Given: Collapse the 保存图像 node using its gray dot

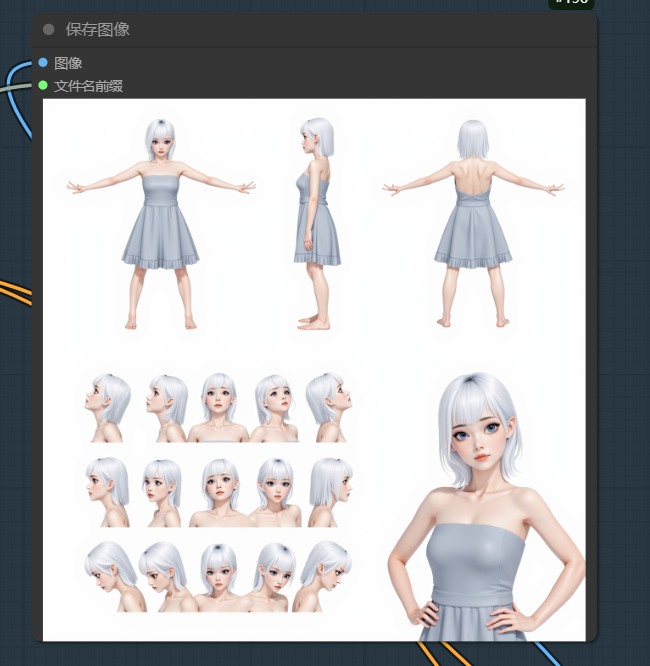Looking at the screenshot, I should pyautogui.click(x=48, y=29).
